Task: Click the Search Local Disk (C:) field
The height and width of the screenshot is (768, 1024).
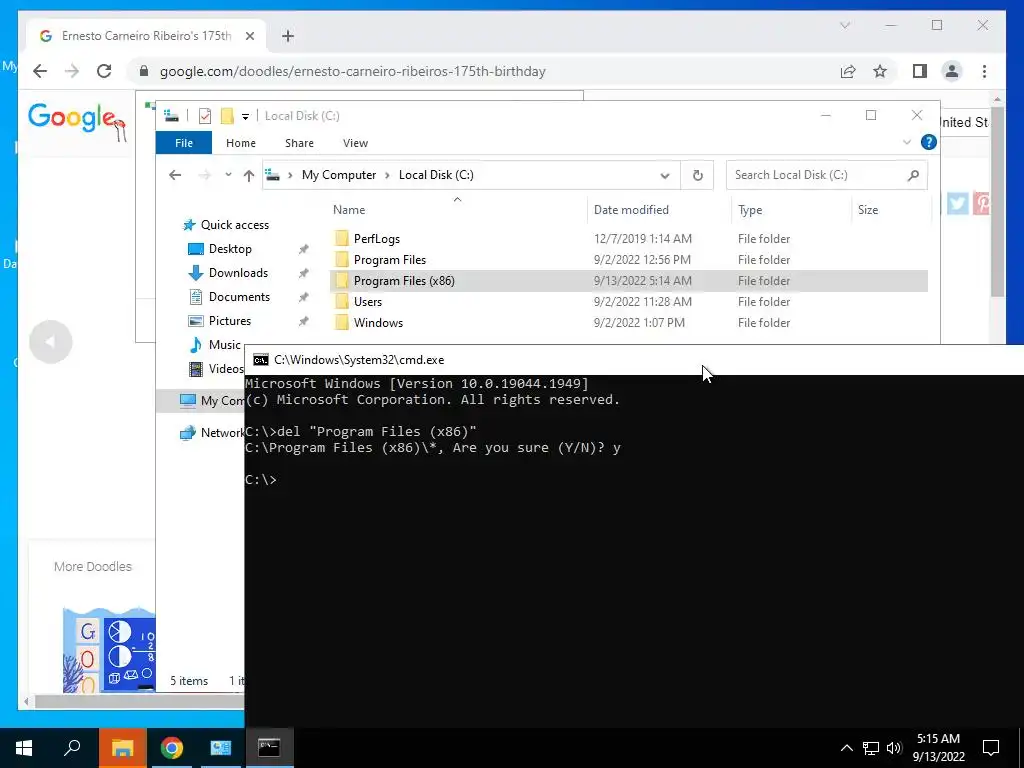Action: pos(826,175)
